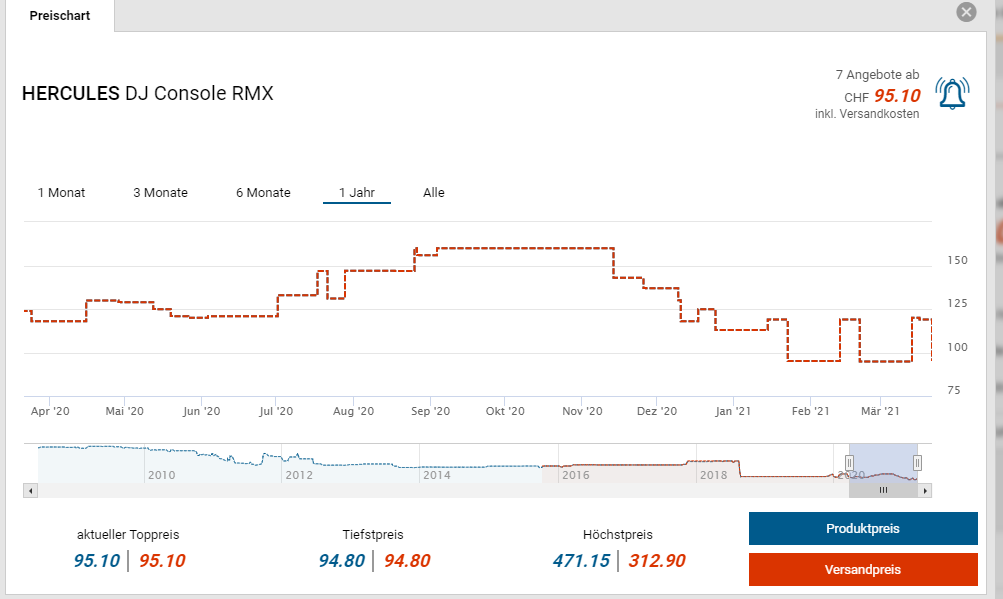Viewport: 1003px width, 599px height.
Task: Close the Preischart dialog with the X
Action: [965, 12]
